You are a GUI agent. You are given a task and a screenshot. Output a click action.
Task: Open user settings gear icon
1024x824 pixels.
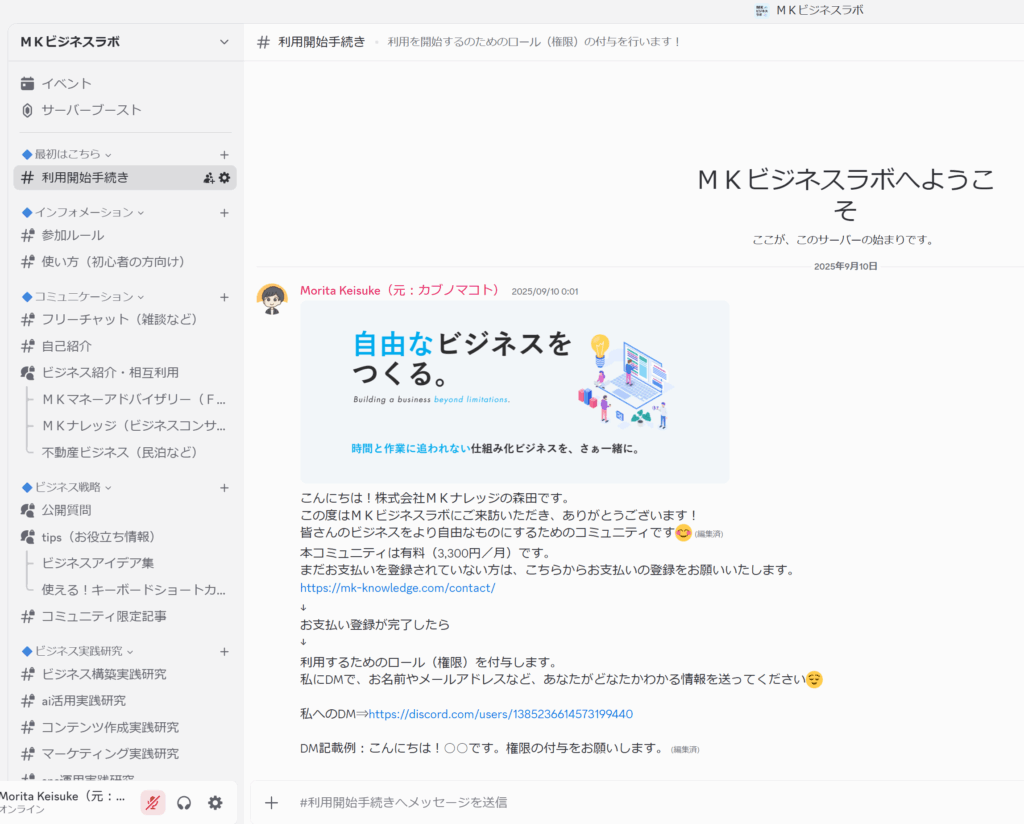[215, 802]
